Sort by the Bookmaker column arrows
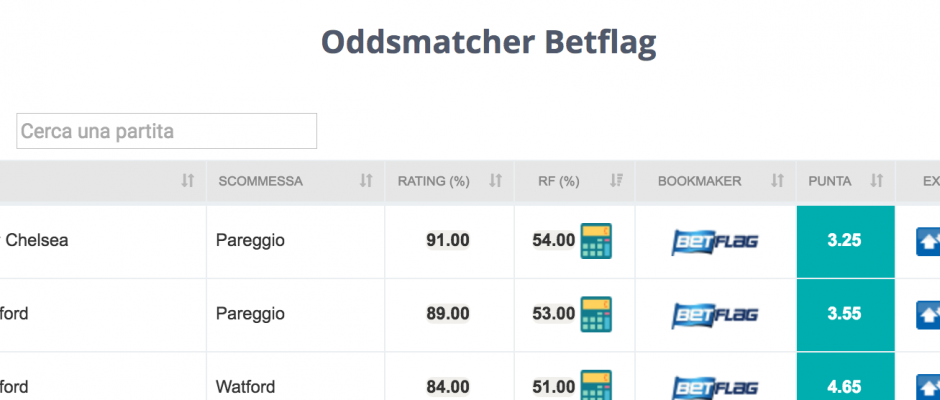The width and height of the screenshot is (940, 400). [x=778, y=181]
